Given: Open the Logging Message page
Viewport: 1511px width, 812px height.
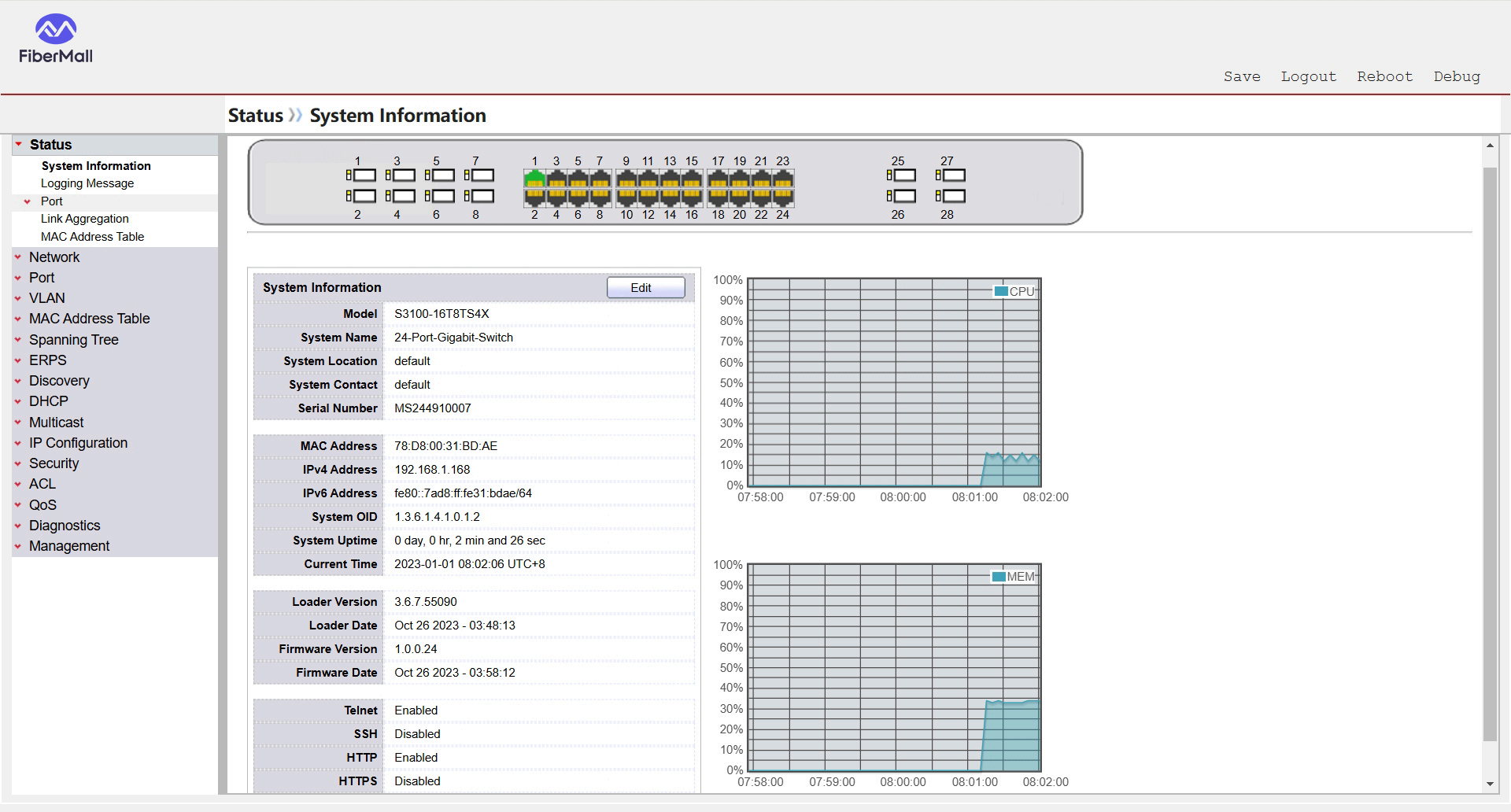Looking at the screenshot, I should 87,183.
